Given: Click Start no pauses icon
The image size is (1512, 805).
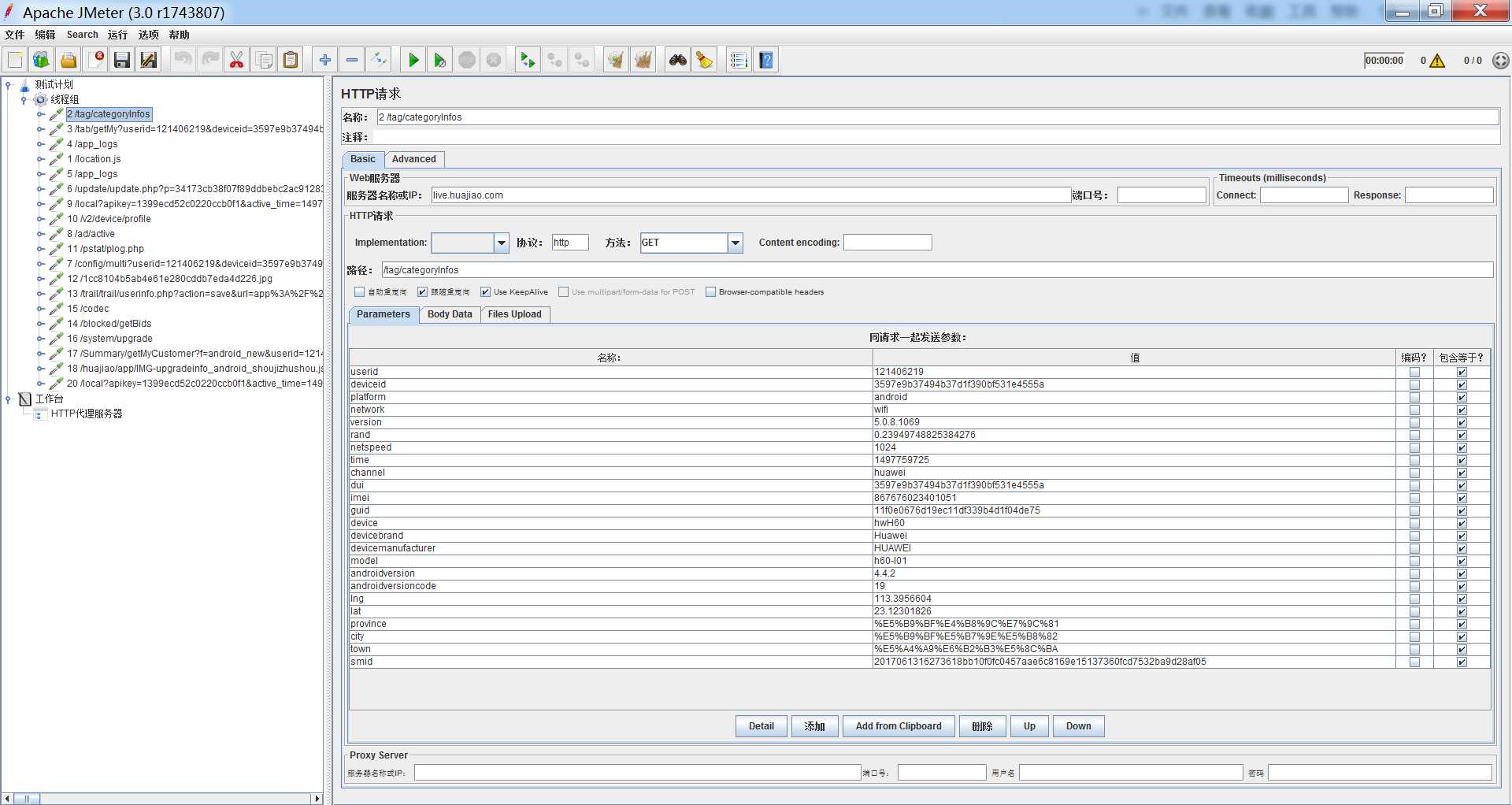Looking at the screenshot, I should (439, 60).
